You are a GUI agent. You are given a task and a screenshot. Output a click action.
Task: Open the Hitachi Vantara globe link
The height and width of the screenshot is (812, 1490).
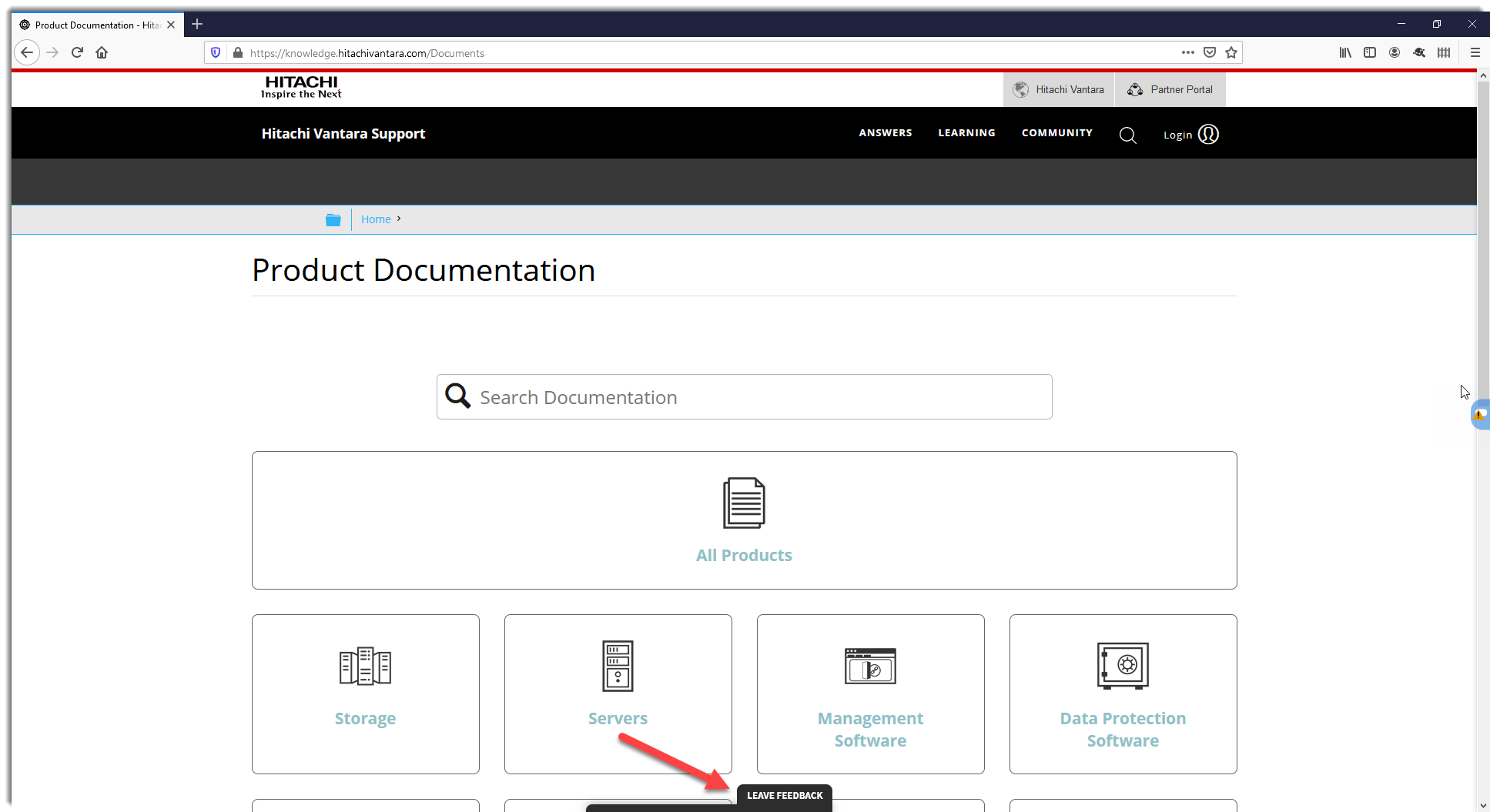[x=1059, y=89]
